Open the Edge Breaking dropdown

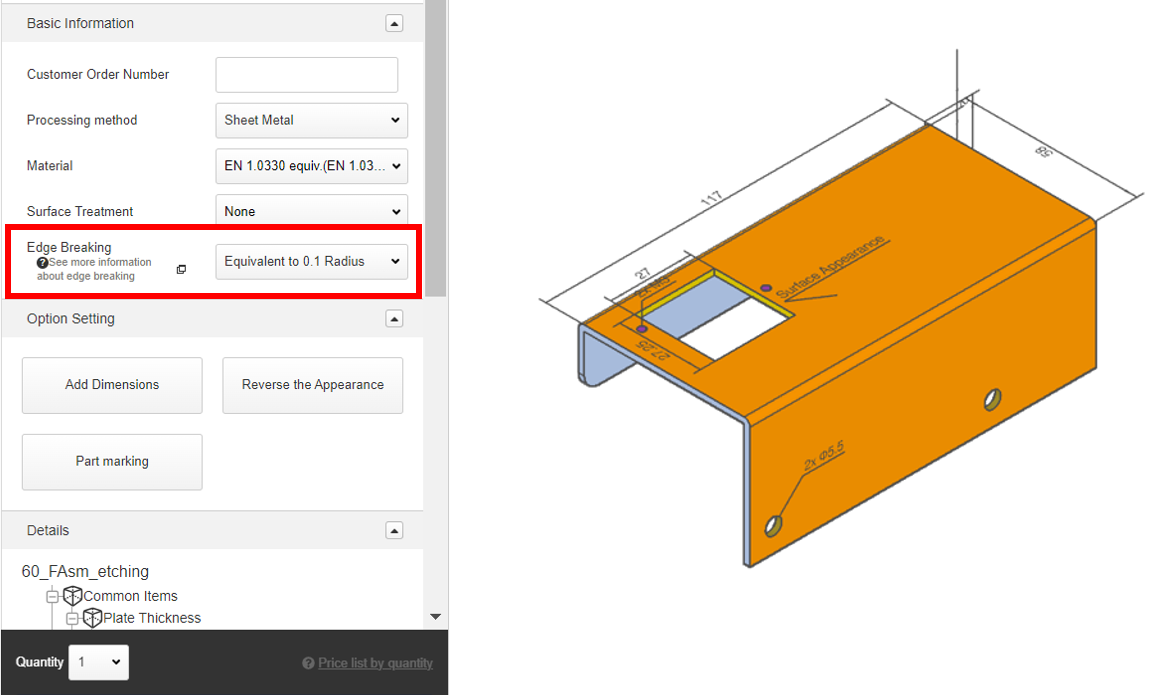311,261
